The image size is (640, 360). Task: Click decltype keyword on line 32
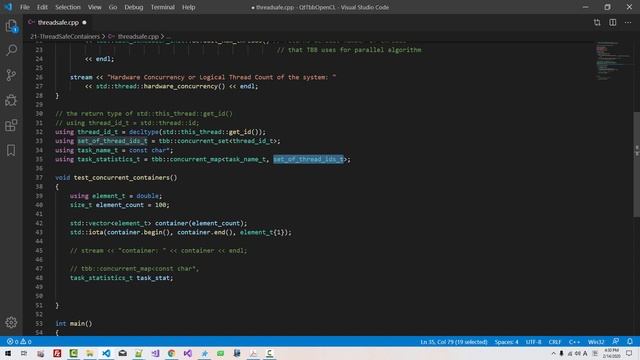point(144,132)
